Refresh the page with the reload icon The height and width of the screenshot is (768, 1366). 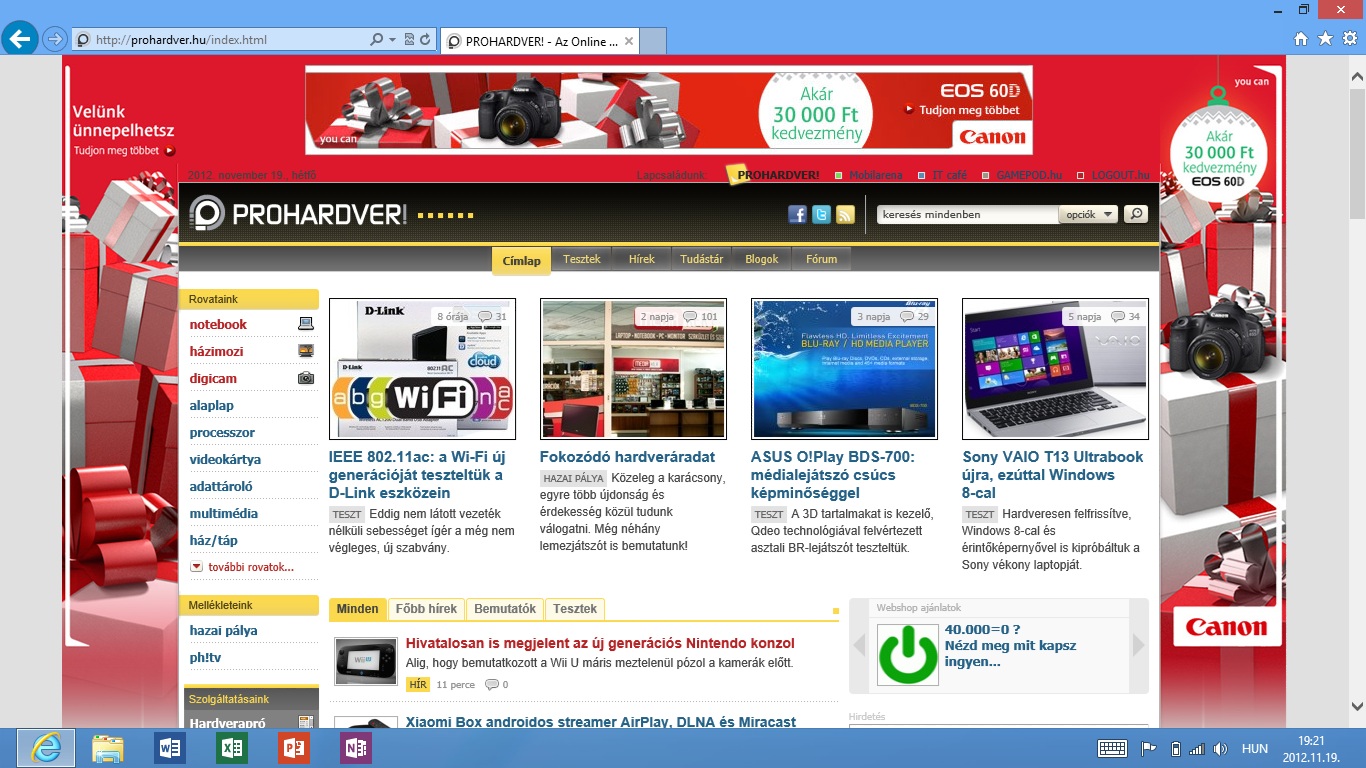click(x=426, y=40)
